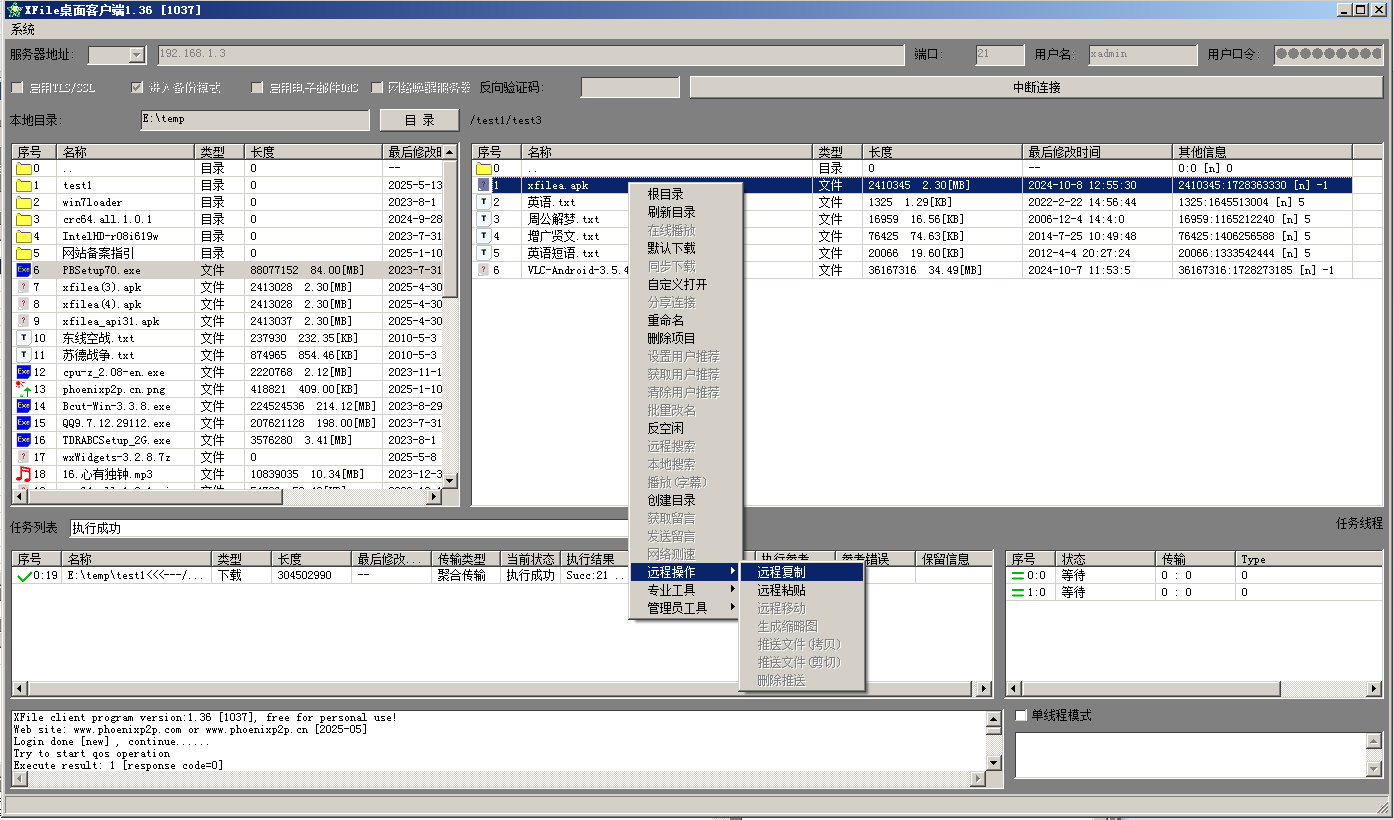Select 远程复制 from the submenu
Image resolution: width=1394 pixels, height=820 pixels.
pos(781,572)
